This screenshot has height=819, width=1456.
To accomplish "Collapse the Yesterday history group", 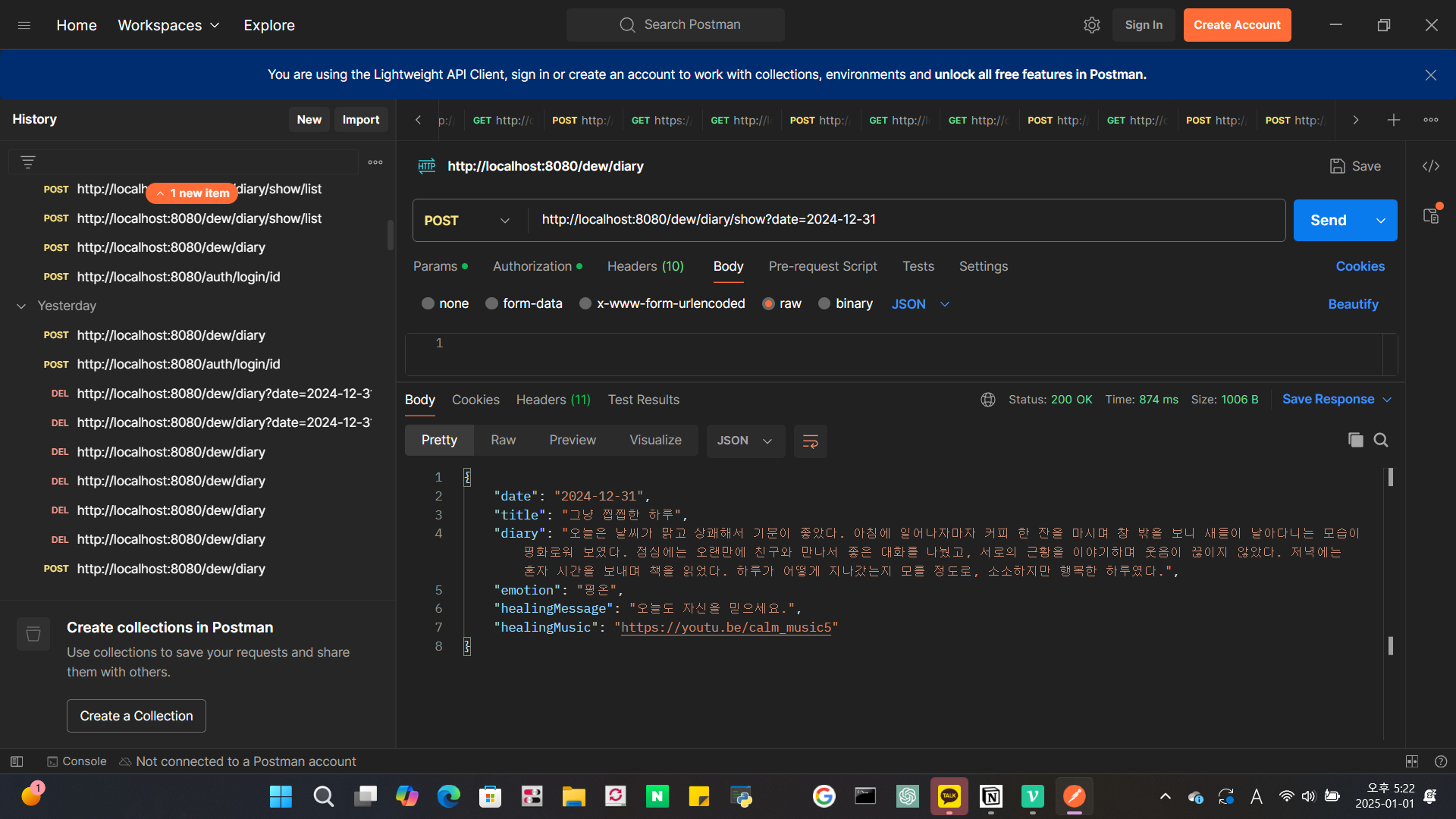I will [21, 306].
